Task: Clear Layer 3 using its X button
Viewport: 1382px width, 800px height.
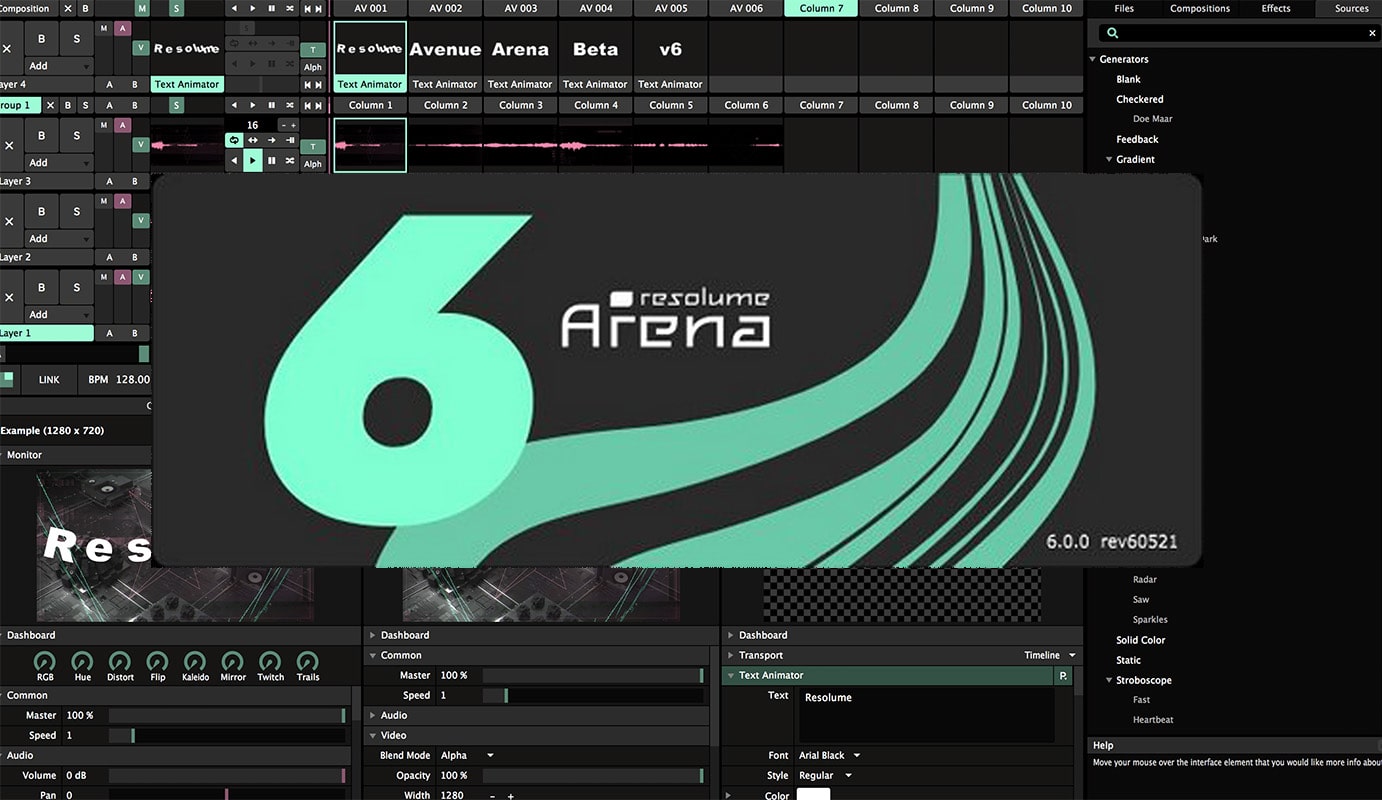Action: coord(9,145)
